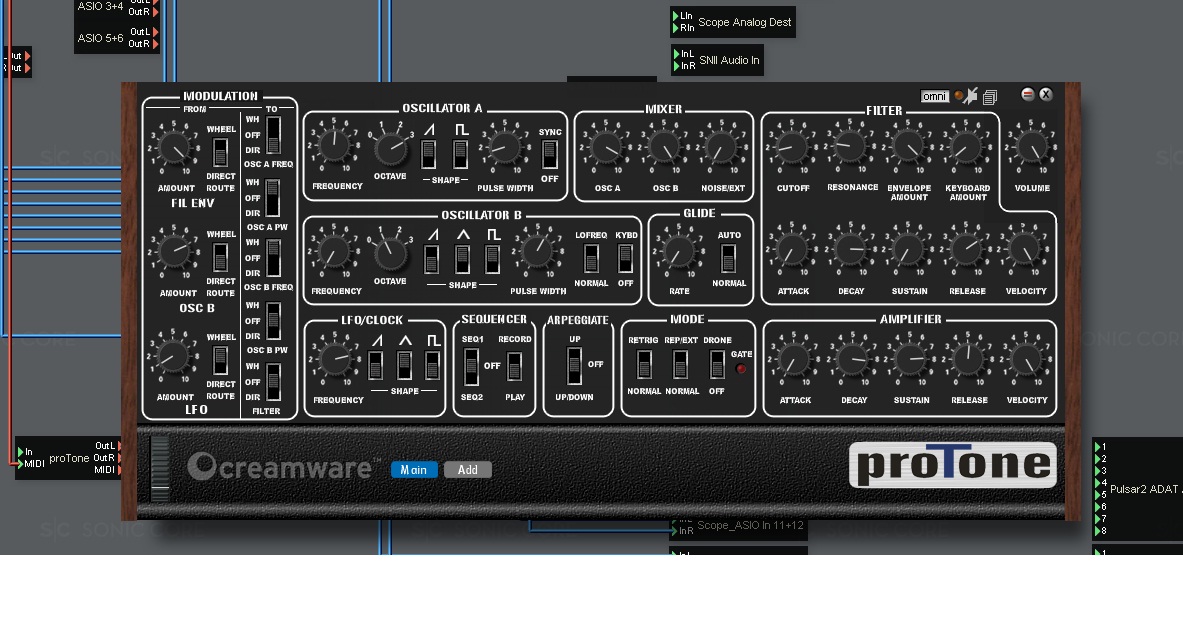Image resolution: width=1183 pixels, height=630 pixels.
Task: Flip the Sequencer record/play switch
Action: [515, 367]
